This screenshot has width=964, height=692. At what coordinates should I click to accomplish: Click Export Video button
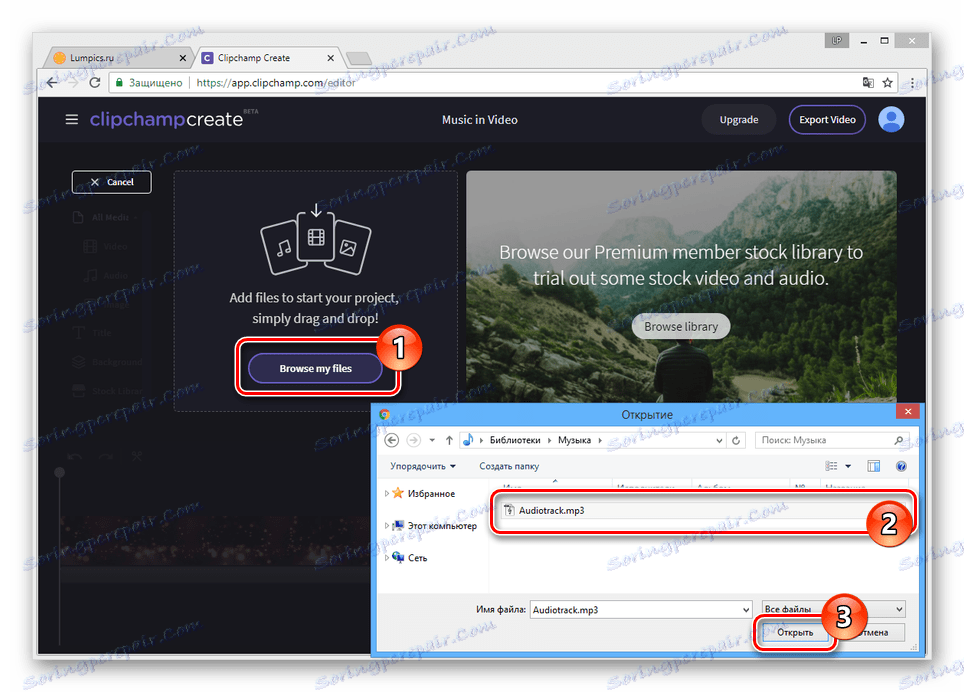828,119
